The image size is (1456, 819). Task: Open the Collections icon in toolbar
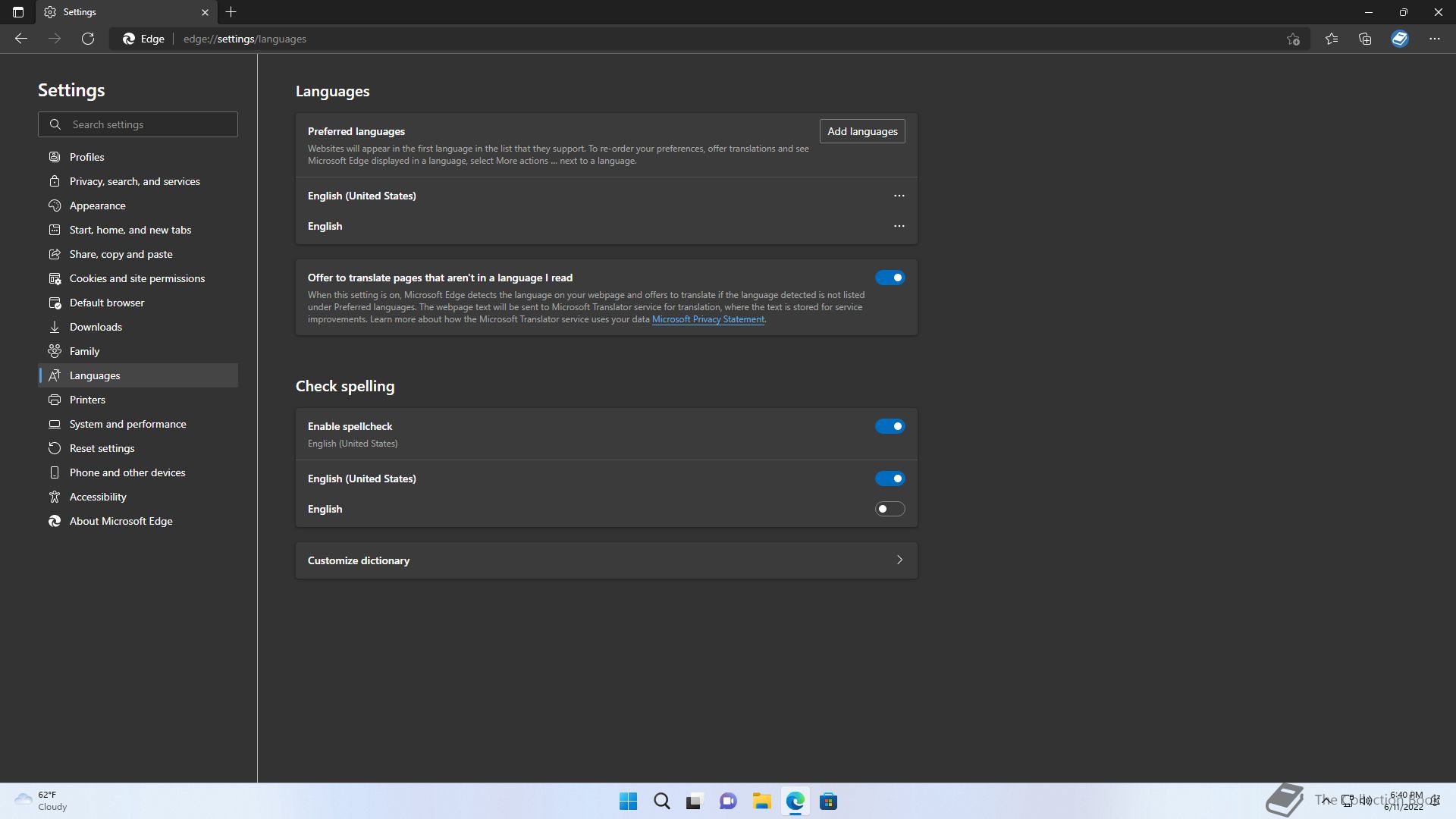tap(1365, 39)
